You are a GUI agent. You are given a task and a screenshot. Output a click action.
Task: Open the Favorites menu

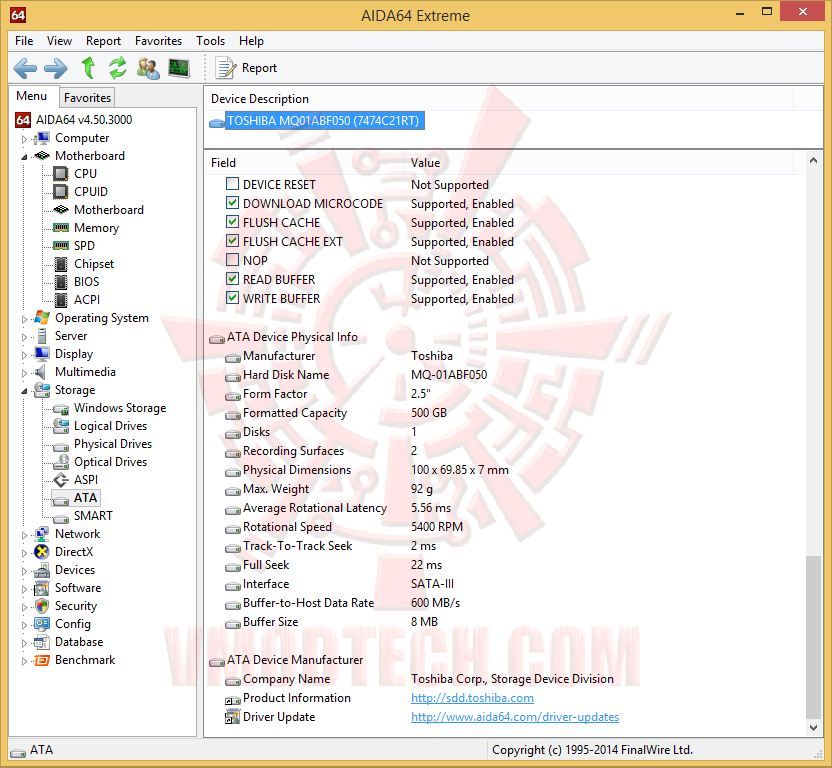pos(158,41)
